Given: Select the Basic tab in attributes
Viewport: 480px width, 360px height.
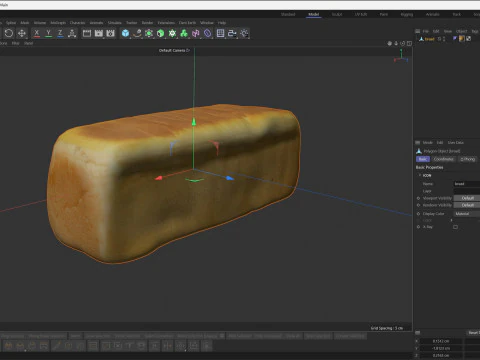Looking at the screenshot, I should (423, 159).
